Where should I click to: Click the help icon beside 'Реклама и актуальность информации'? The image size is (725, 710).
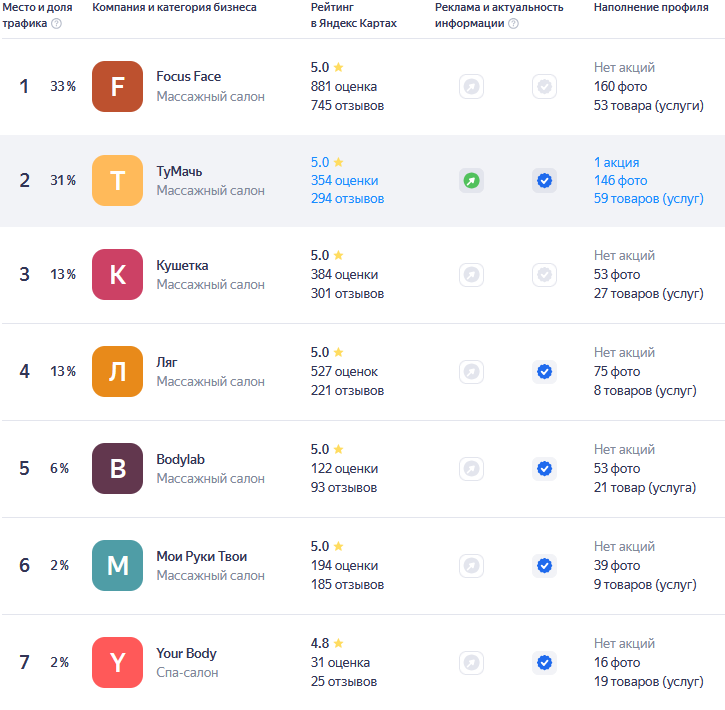tap(513, 24)
